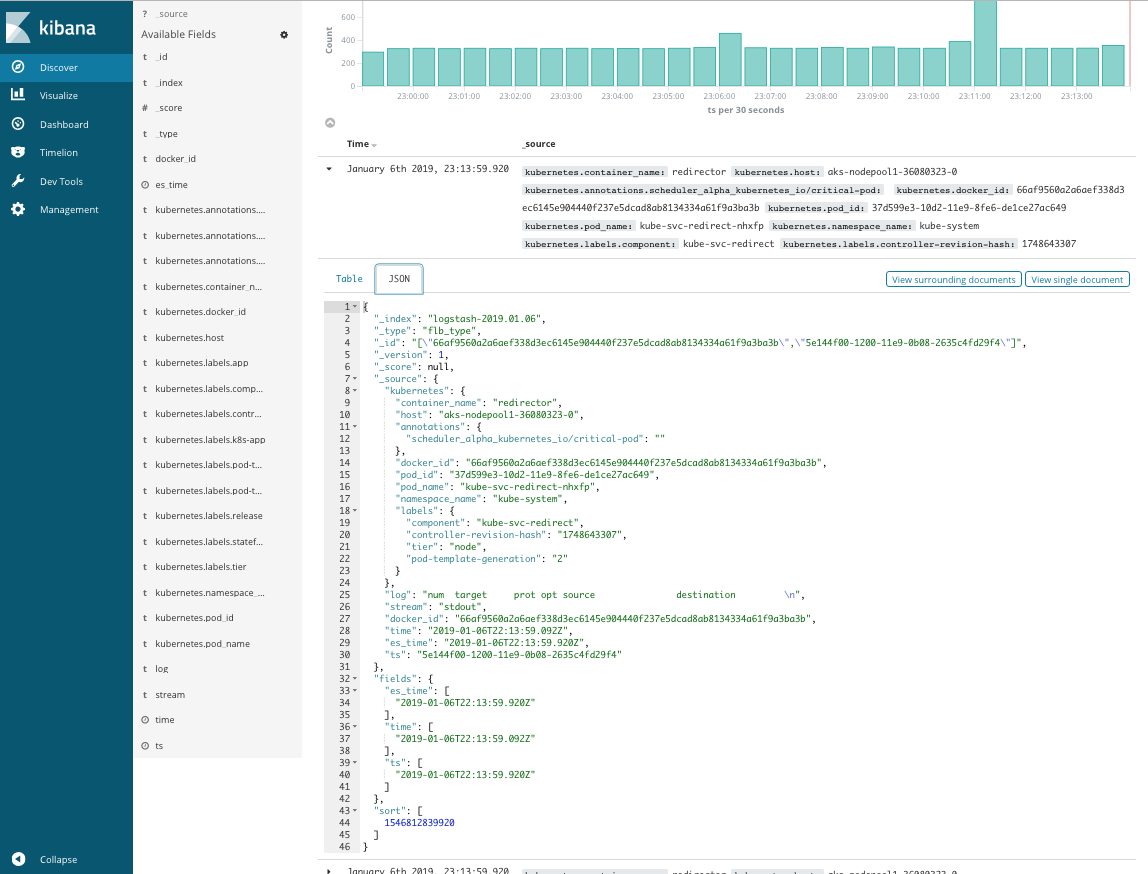Select the JSON tab
This screenshot has height=874, width=1148.
point(399,279)
